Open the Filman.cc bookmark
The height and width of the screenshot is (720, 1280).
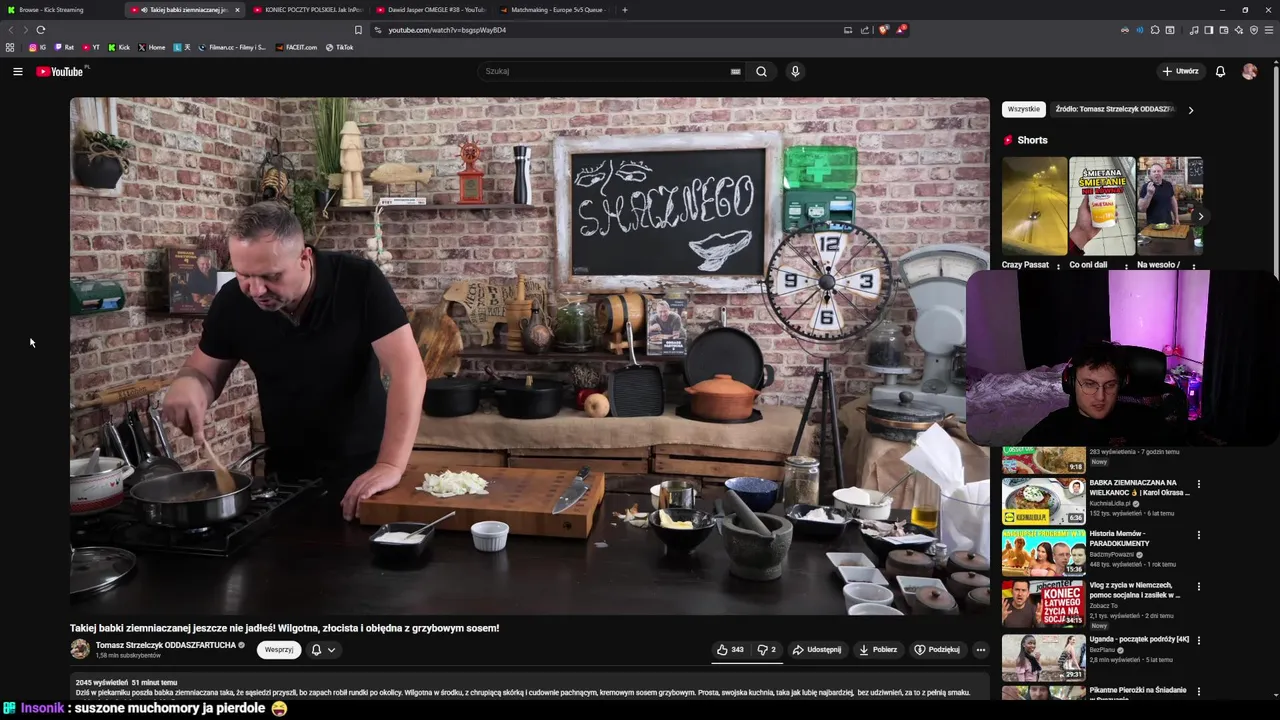point(232,47)
